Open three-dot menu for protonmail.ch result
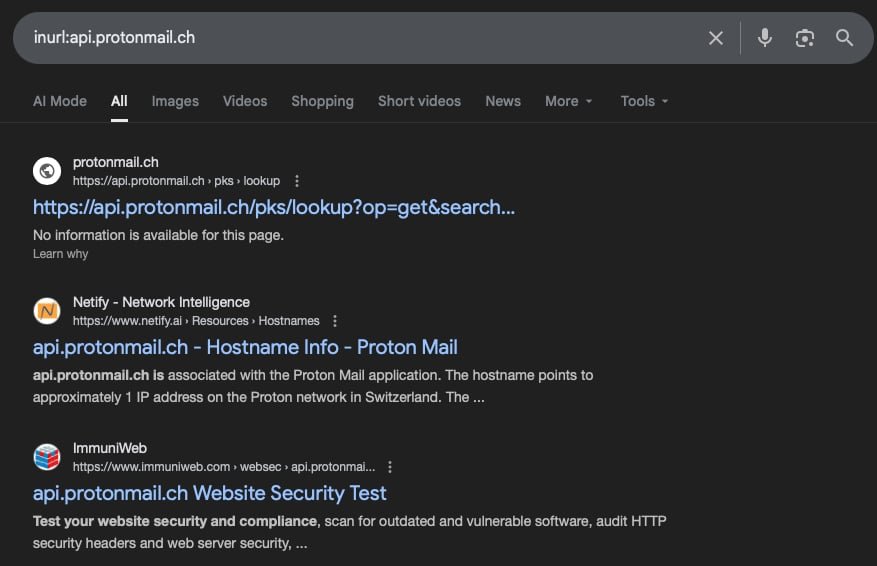The height and width of the screenshot is (566, 877). [x=297, y=181]
